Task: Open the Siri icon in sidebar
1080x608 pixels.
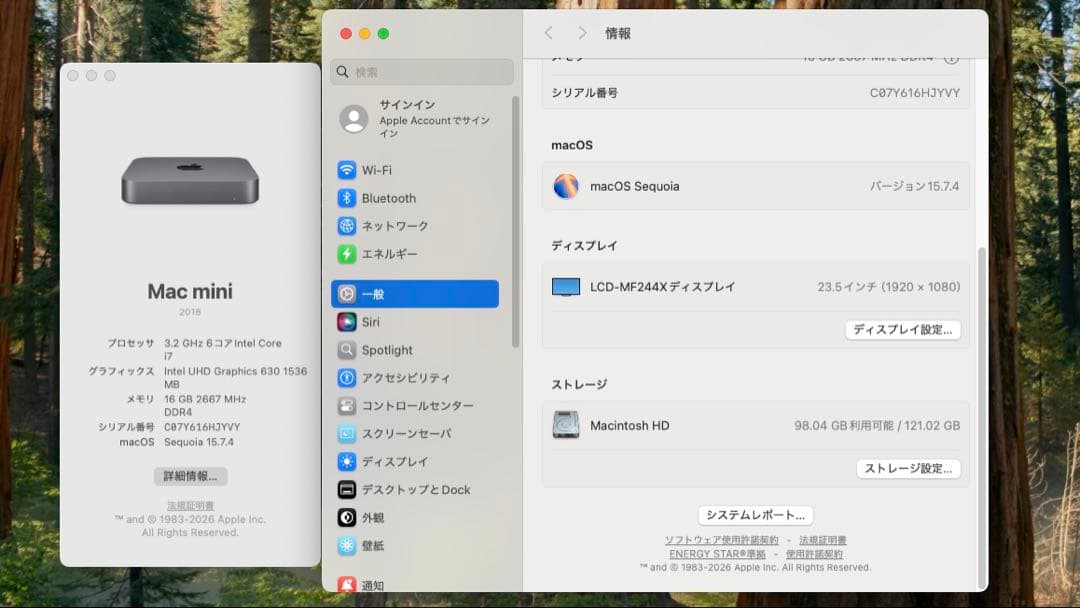Action: pyautogui.click(x=346, y=322)
